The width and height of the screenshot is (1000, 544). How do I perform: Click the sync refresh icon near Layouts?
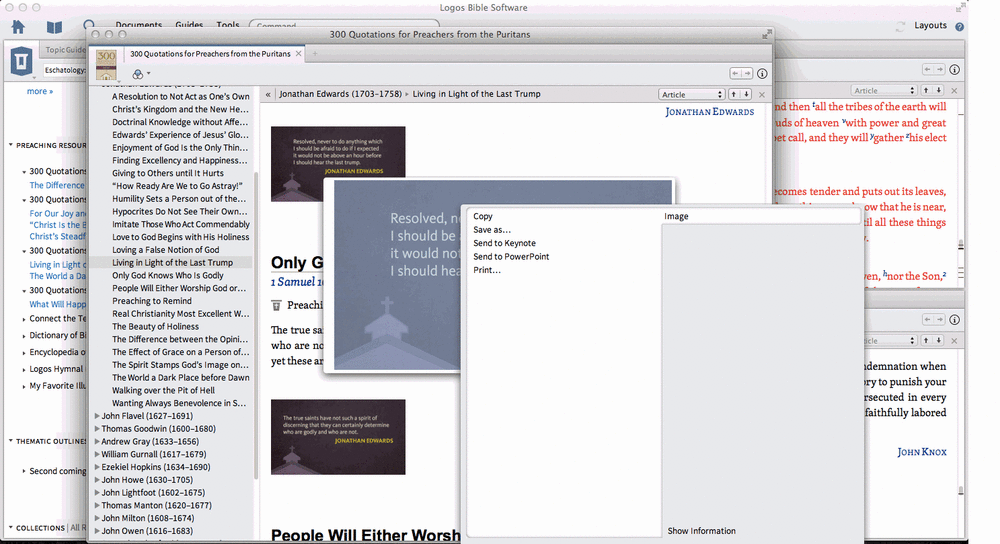click(901, 26)
